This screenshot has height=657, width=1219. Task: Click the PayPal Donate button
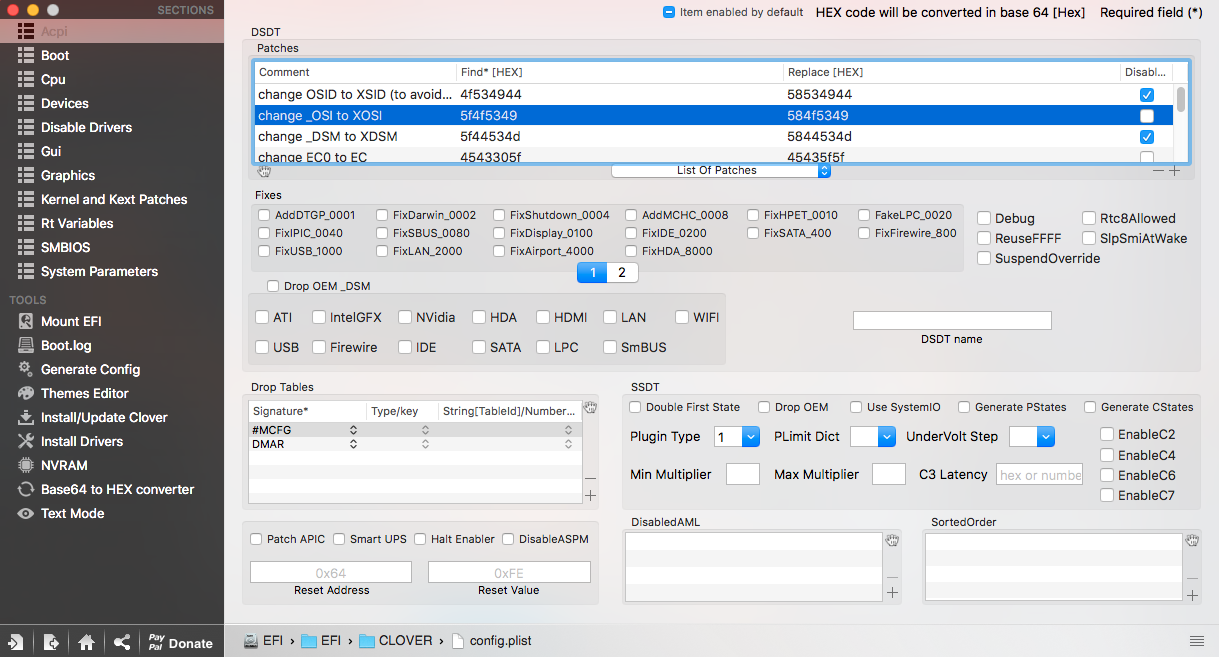tap(180, 643)
